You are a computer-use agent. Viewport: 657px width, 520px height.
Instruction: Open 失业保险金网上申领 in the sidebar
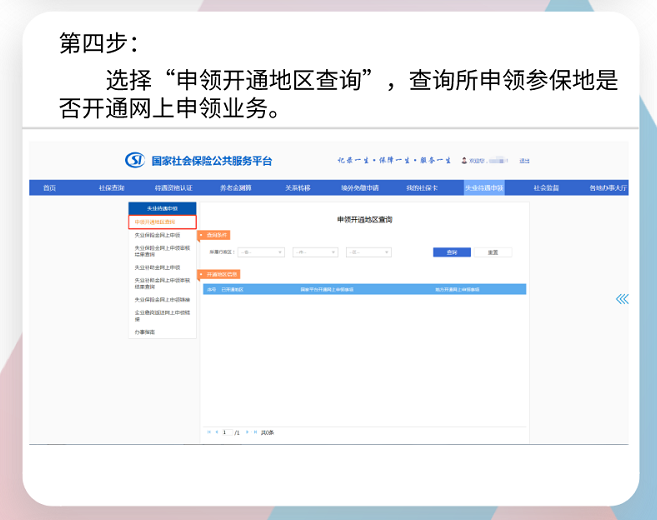tap(158, 235)
